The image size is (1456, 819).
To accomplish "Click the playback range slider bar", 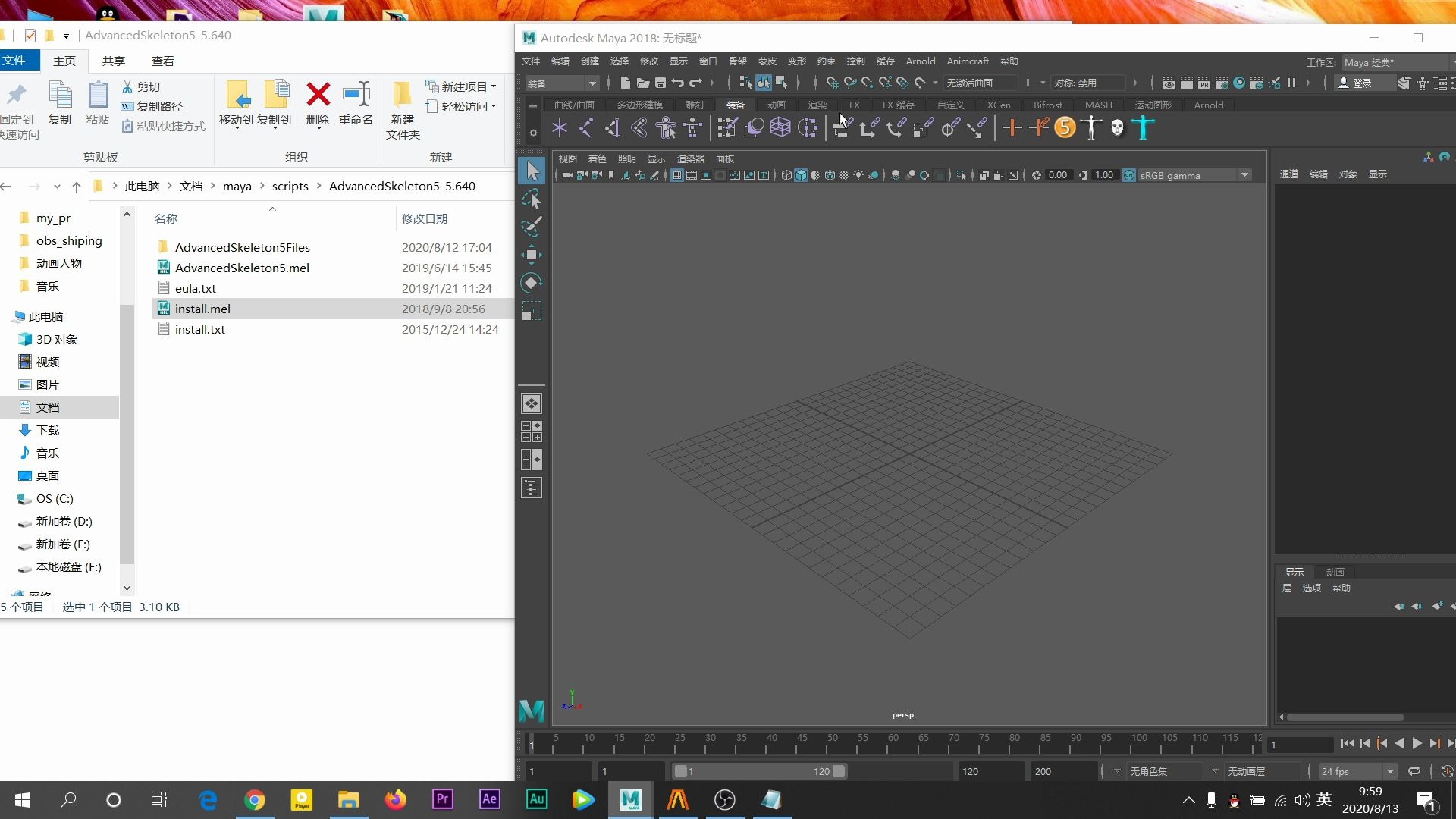I will 759,771.
